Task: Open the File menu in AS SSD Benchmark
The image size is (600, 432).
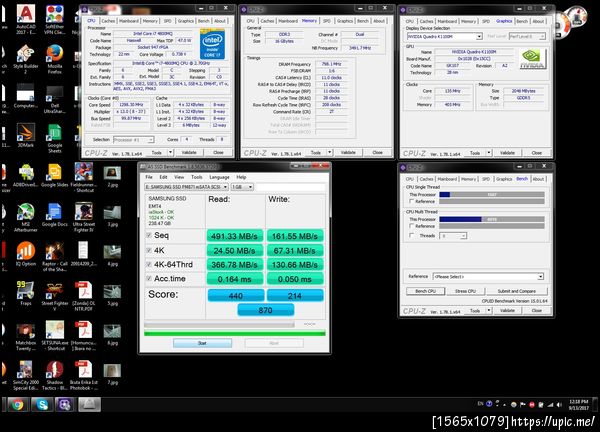Action: [x=149, y=177]
